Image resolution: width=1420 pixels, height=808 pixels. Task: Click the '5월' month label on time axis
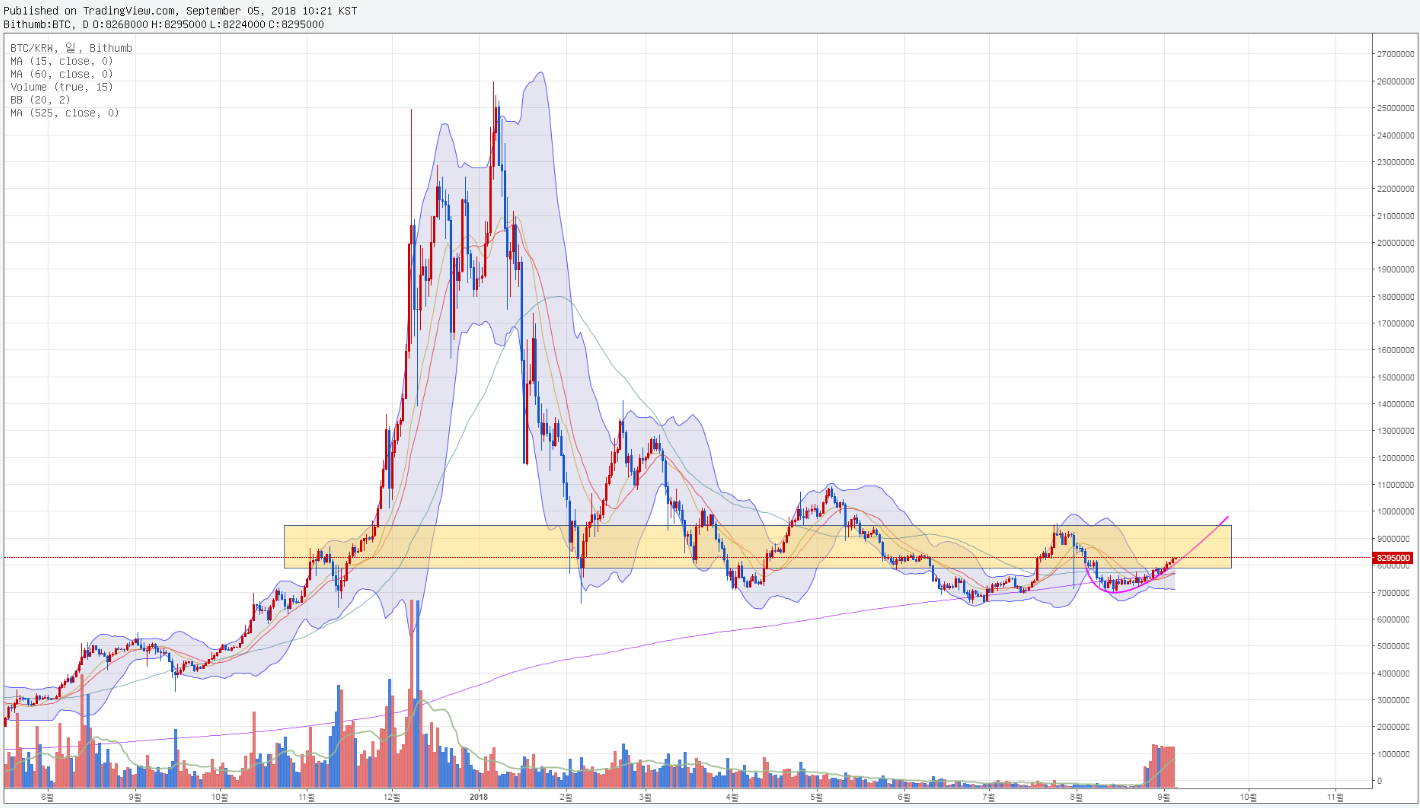816,797
